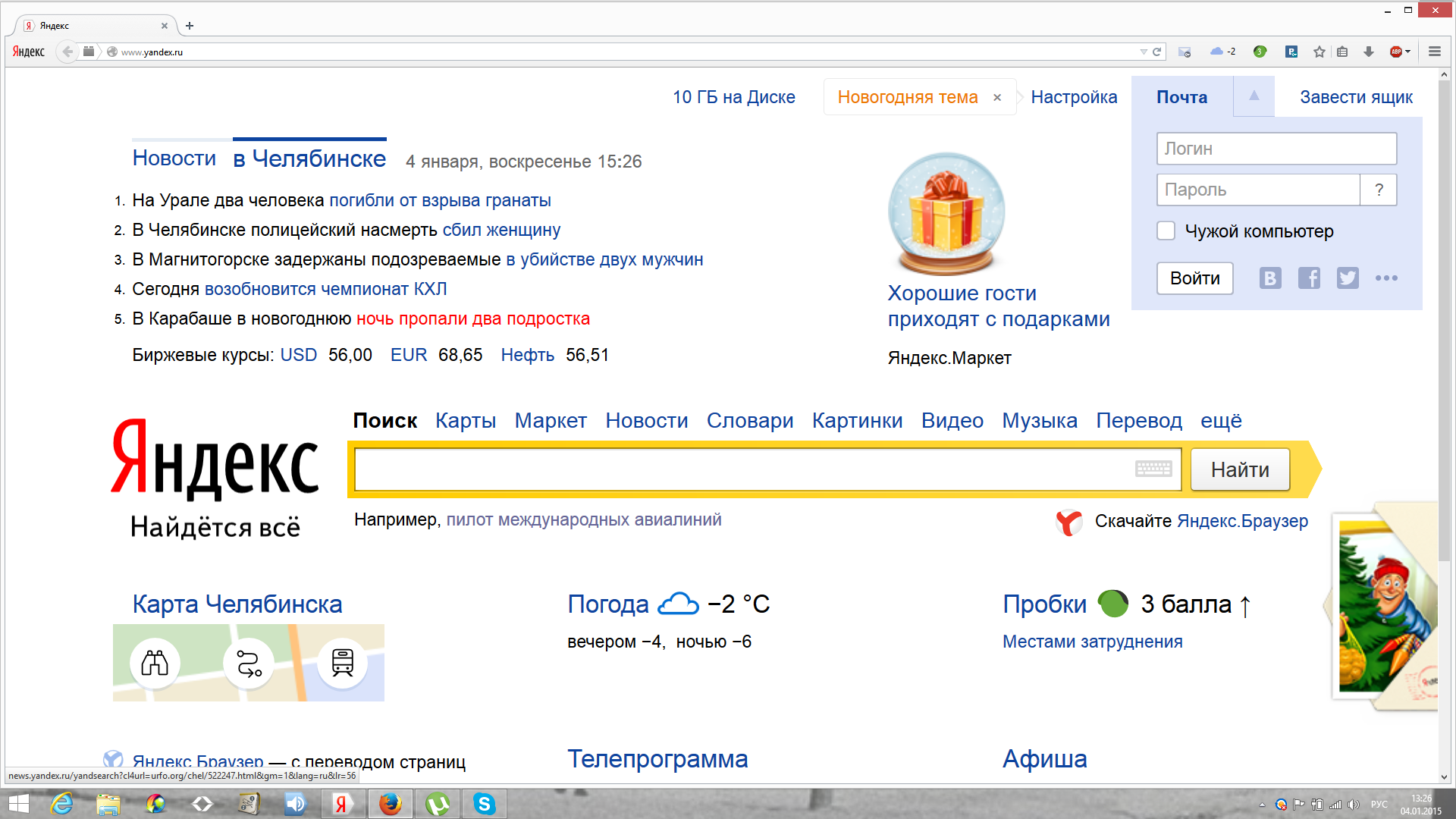Open downloads arrow icon in toolbar
The image size is (1456, 819).
1369,52
